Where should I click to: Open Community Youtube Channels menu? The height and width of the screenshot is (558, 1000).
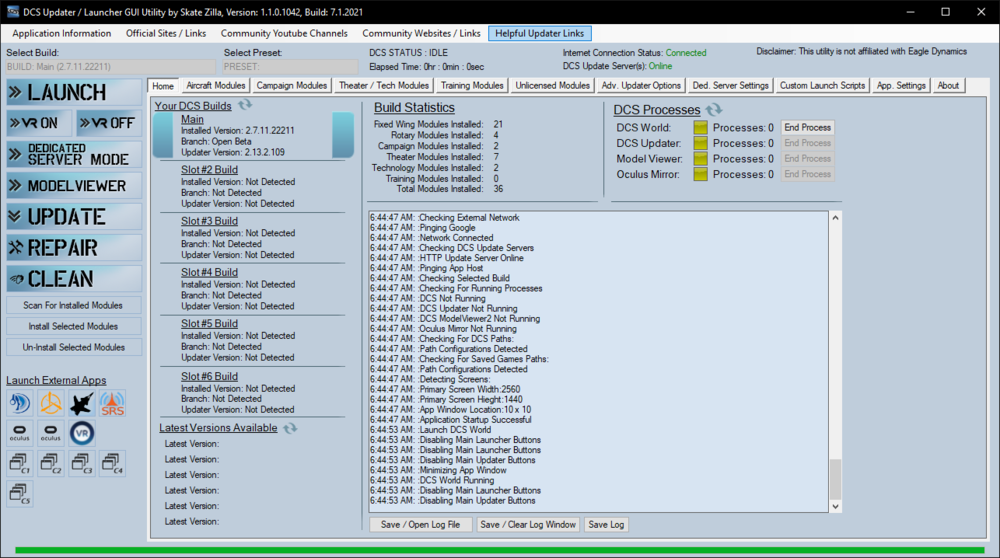284,33
